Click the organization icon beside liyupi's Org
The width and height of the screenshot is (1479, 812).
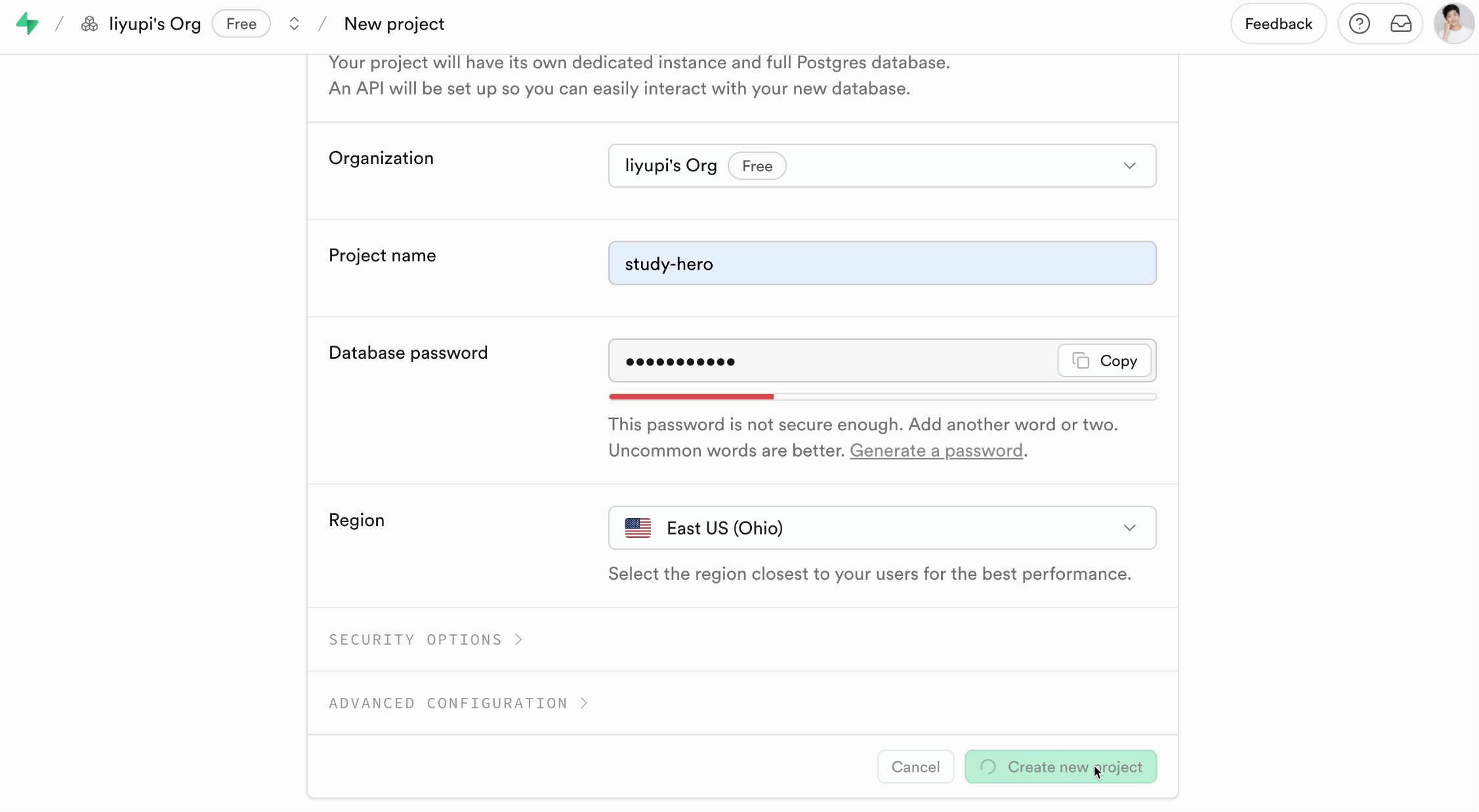(89, 24)
